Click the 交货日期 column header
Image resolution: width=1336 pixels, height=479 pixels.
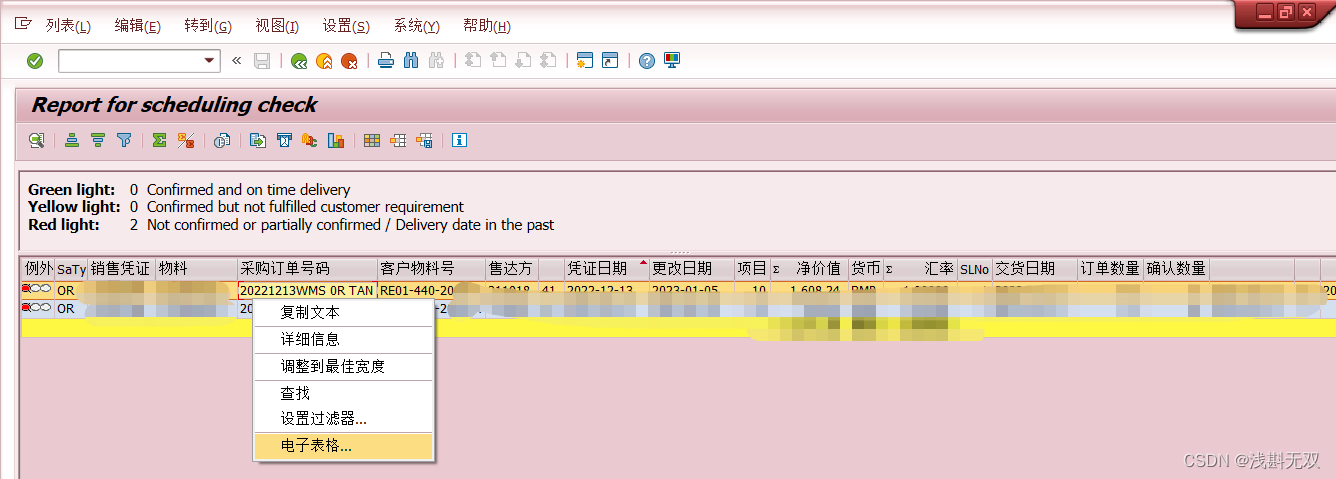click(1035, 269)
